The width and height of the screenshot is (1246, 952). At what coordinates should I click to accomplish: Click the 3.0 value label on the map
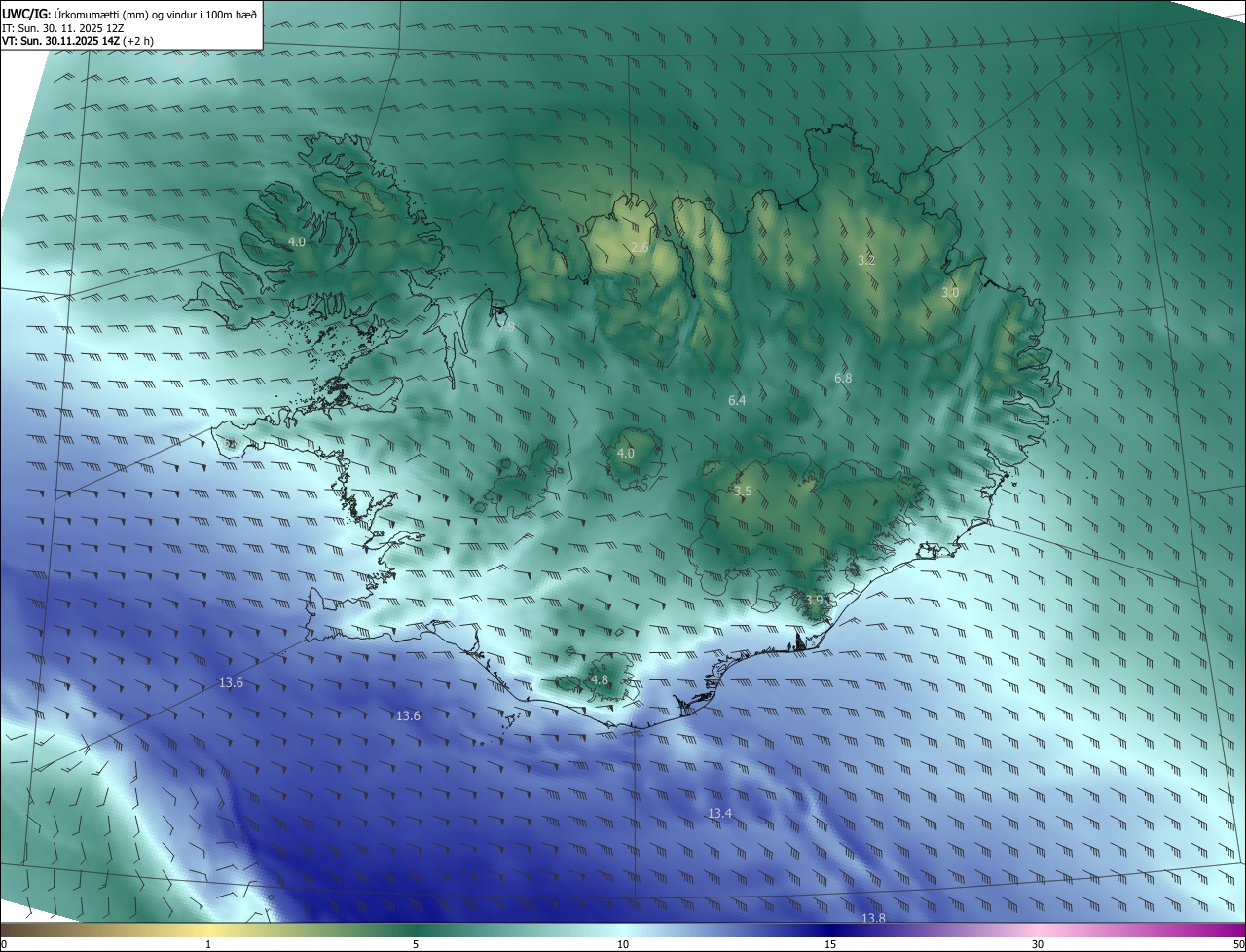pyautogui.click(x=950, y=292)
